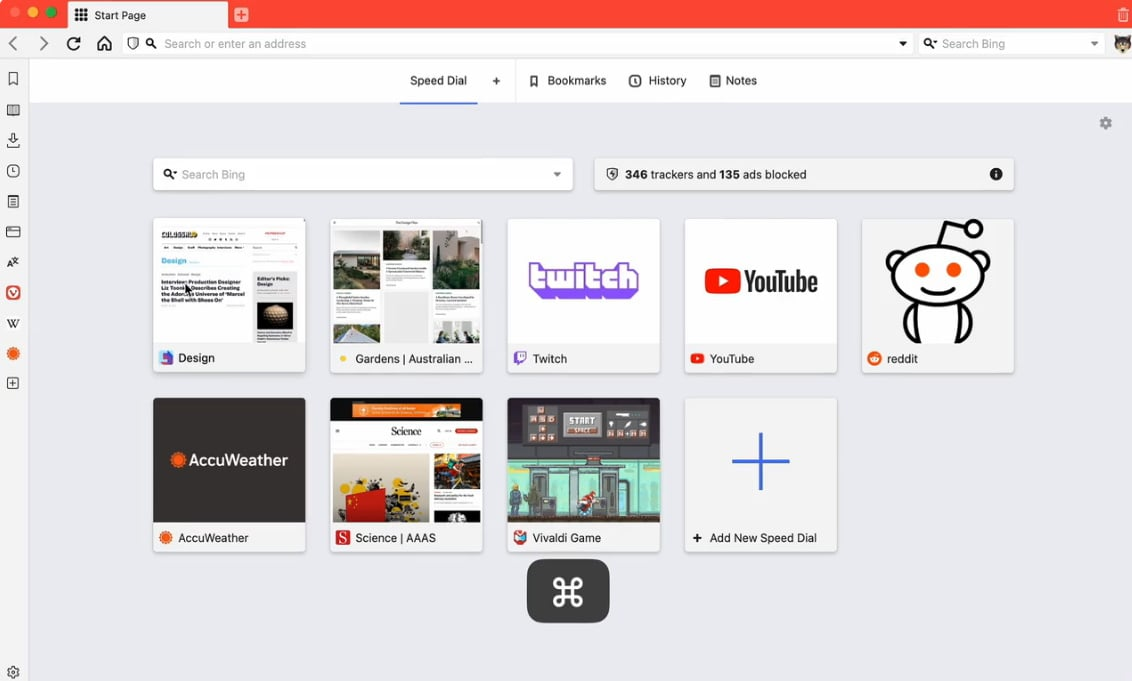Expand the toolbar Search Bing engine dropdown
1132x681 pixels.
[1094, 44]
